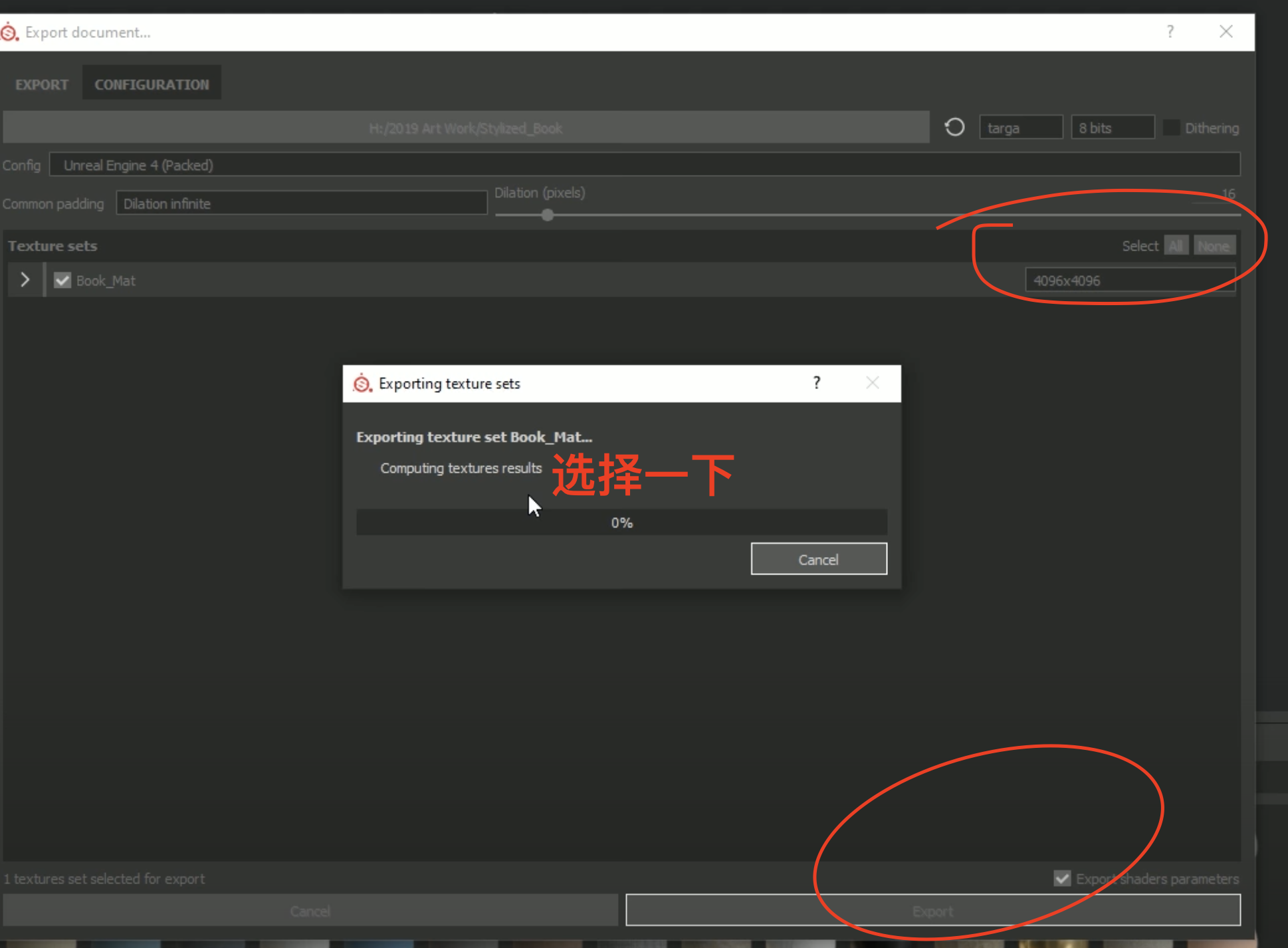Open the Unreal Engine 4 (Packed) config dropdown
1288x948 pixels.
(643, 165)
